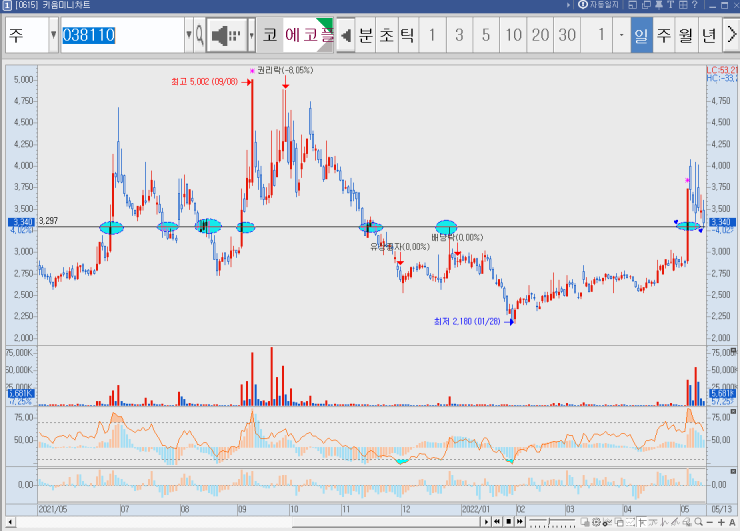Stop chart replay with the stop button
The height and width of the screenshot is (531, 740).
click(x=509, y=522)
